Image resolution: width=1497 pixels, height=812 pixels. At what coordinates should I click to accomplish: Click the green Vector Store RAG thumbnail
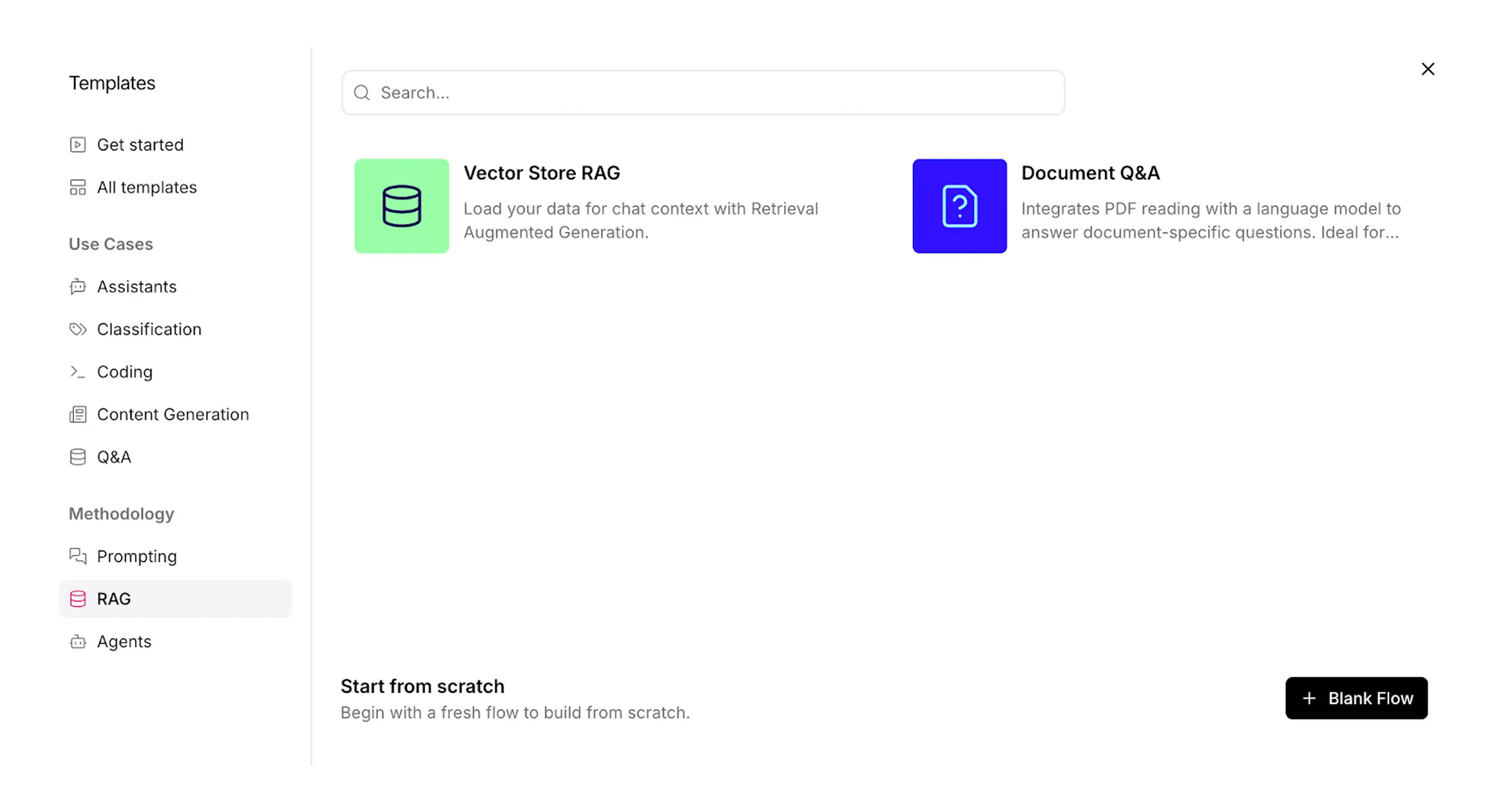402,206
